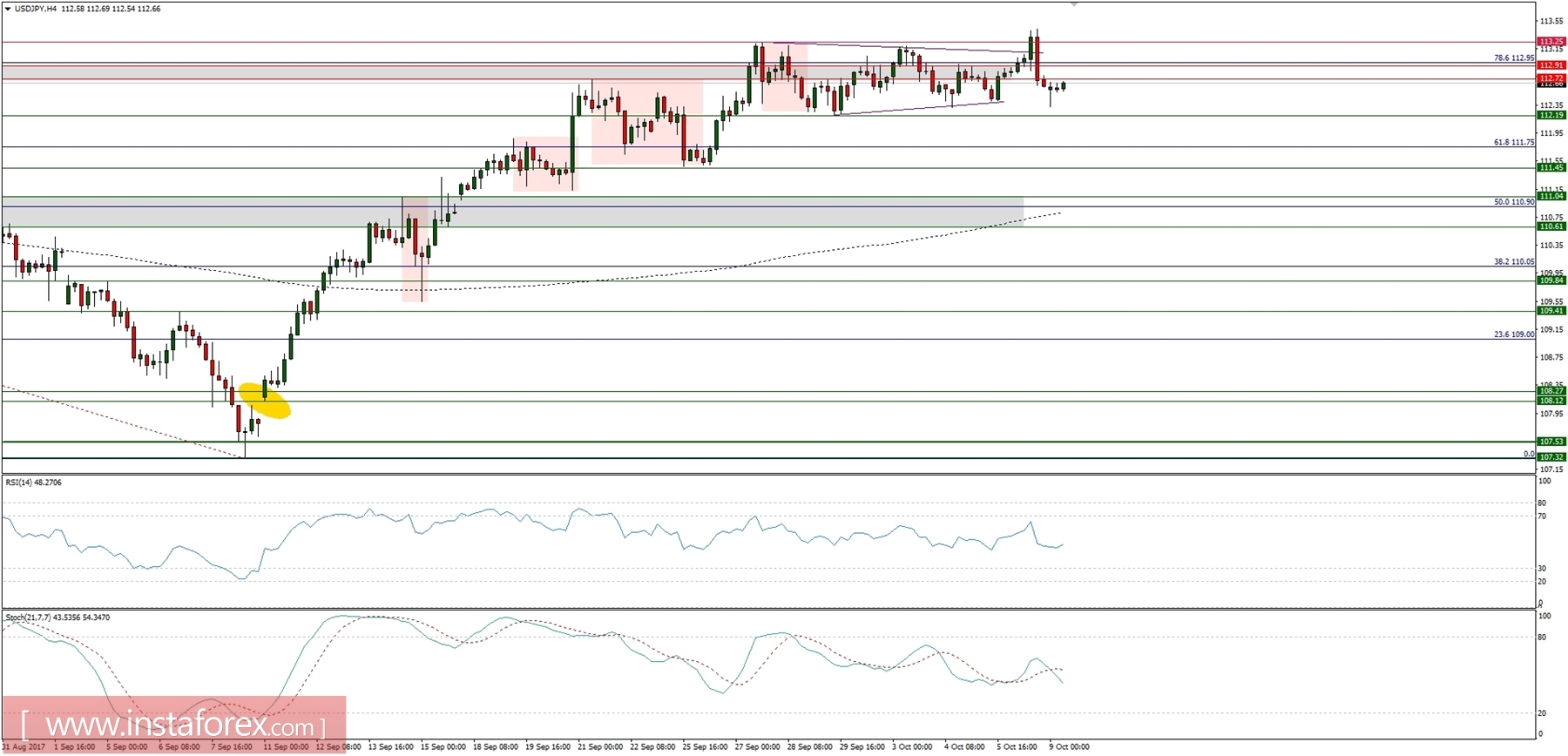
Task: Click the 22 Sep 08:00 time axis label
Action: pyautogui.click(x=652, y=746)
